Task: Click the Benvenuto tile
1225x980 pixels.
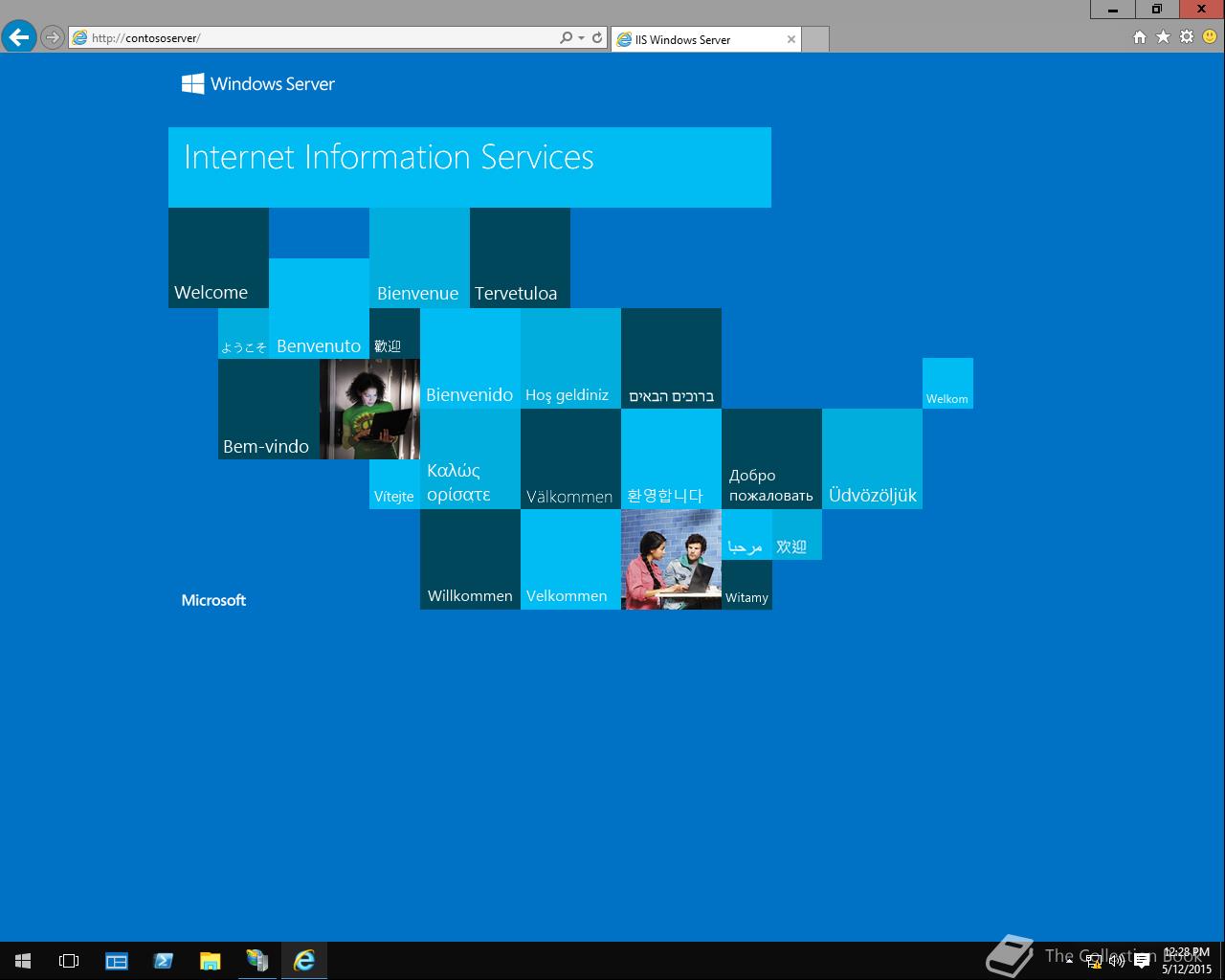Action: pyautogui.click(x=319, y=308)
